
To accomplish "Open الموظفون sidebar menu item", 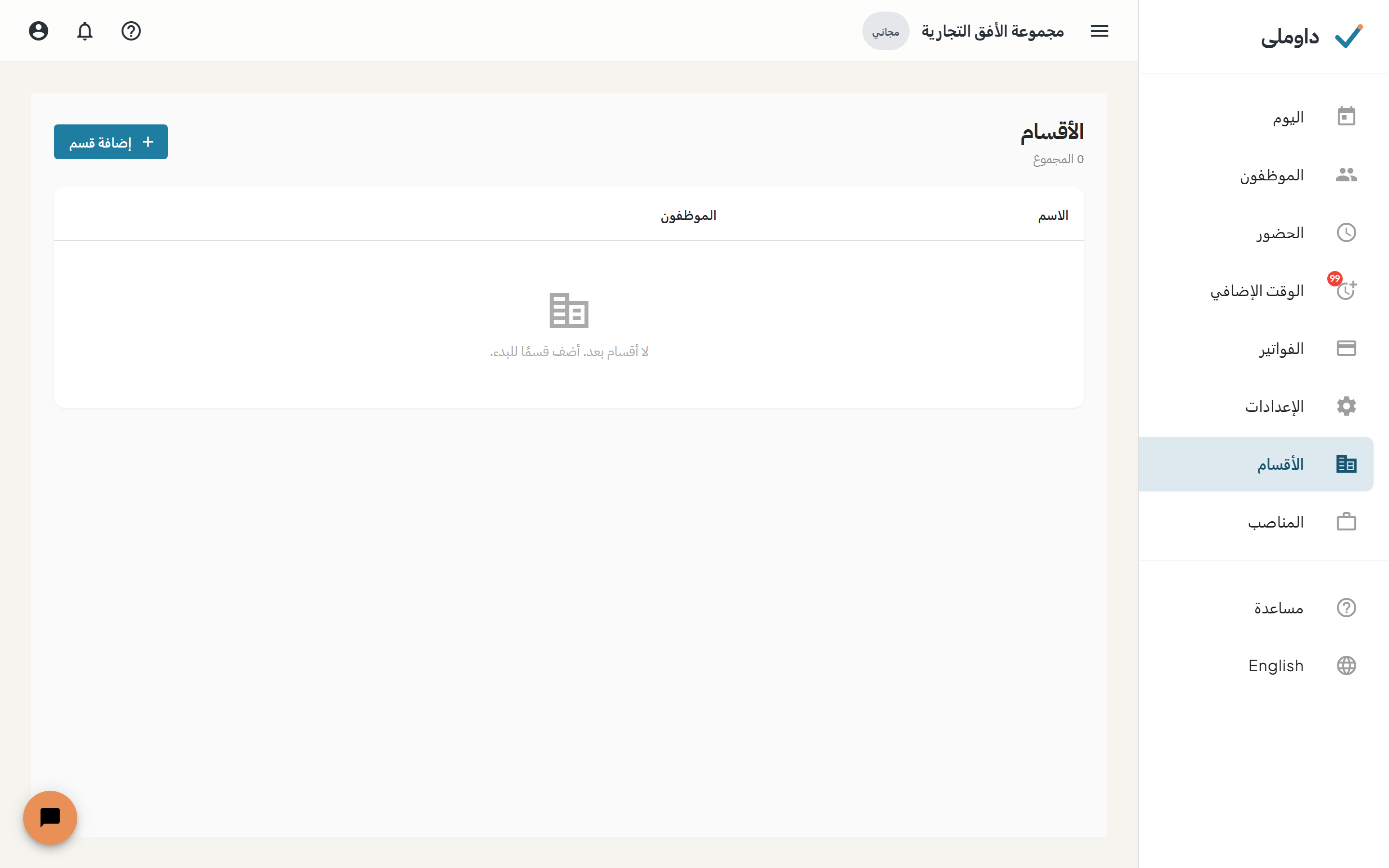I will 1256,175.
